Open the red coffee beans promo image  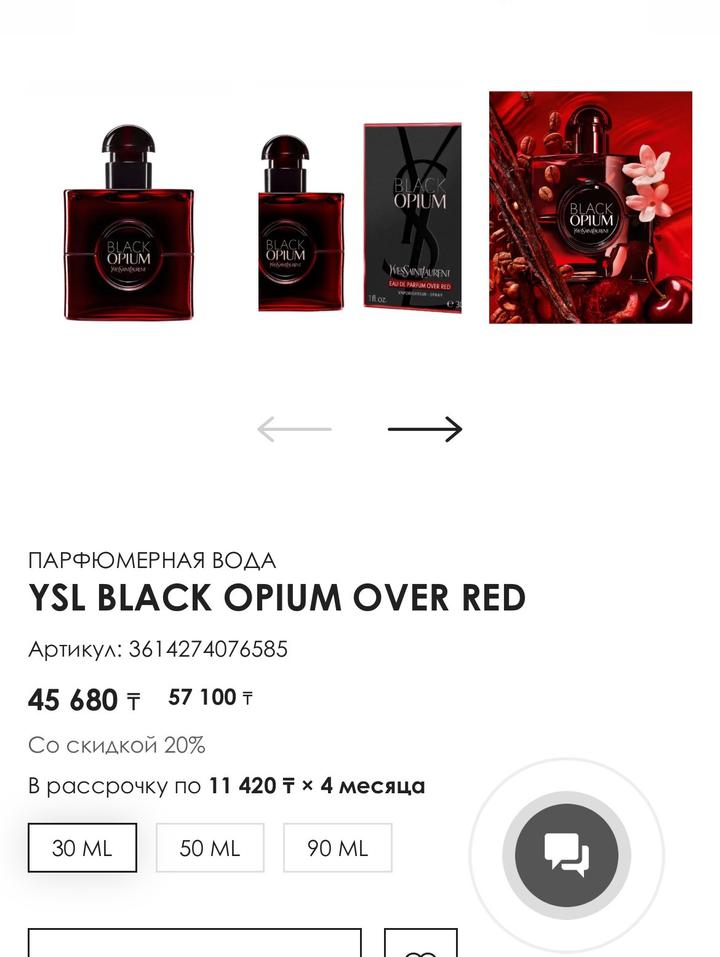click(591, 208)
